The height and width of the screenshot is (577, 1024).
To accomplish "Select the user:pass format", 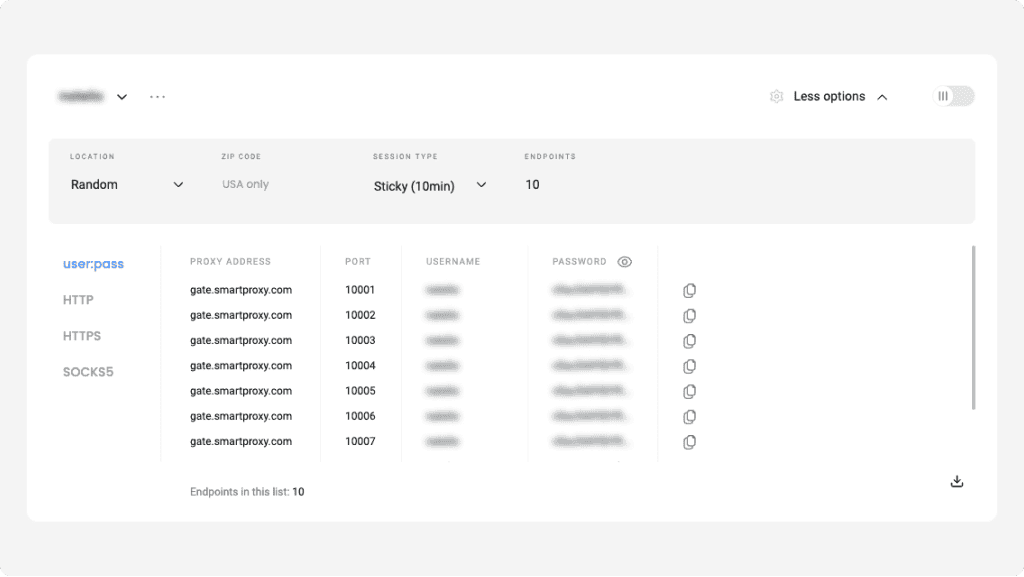I will click(x=93, y=263).
